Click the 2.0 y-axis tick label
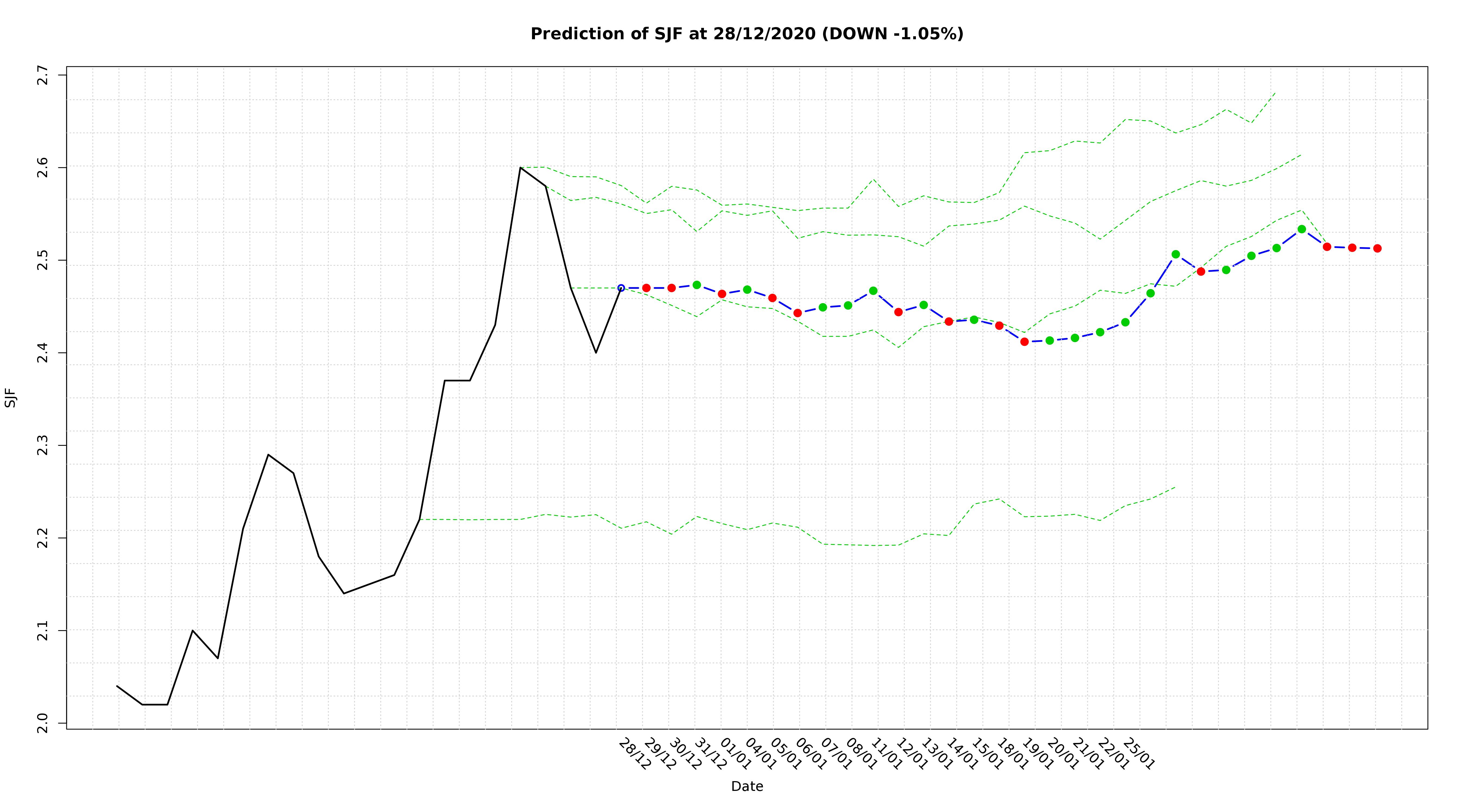Image resolution: width=1462 pixels, height=812 pixels. pyautogui.click(x=43, y=723)
